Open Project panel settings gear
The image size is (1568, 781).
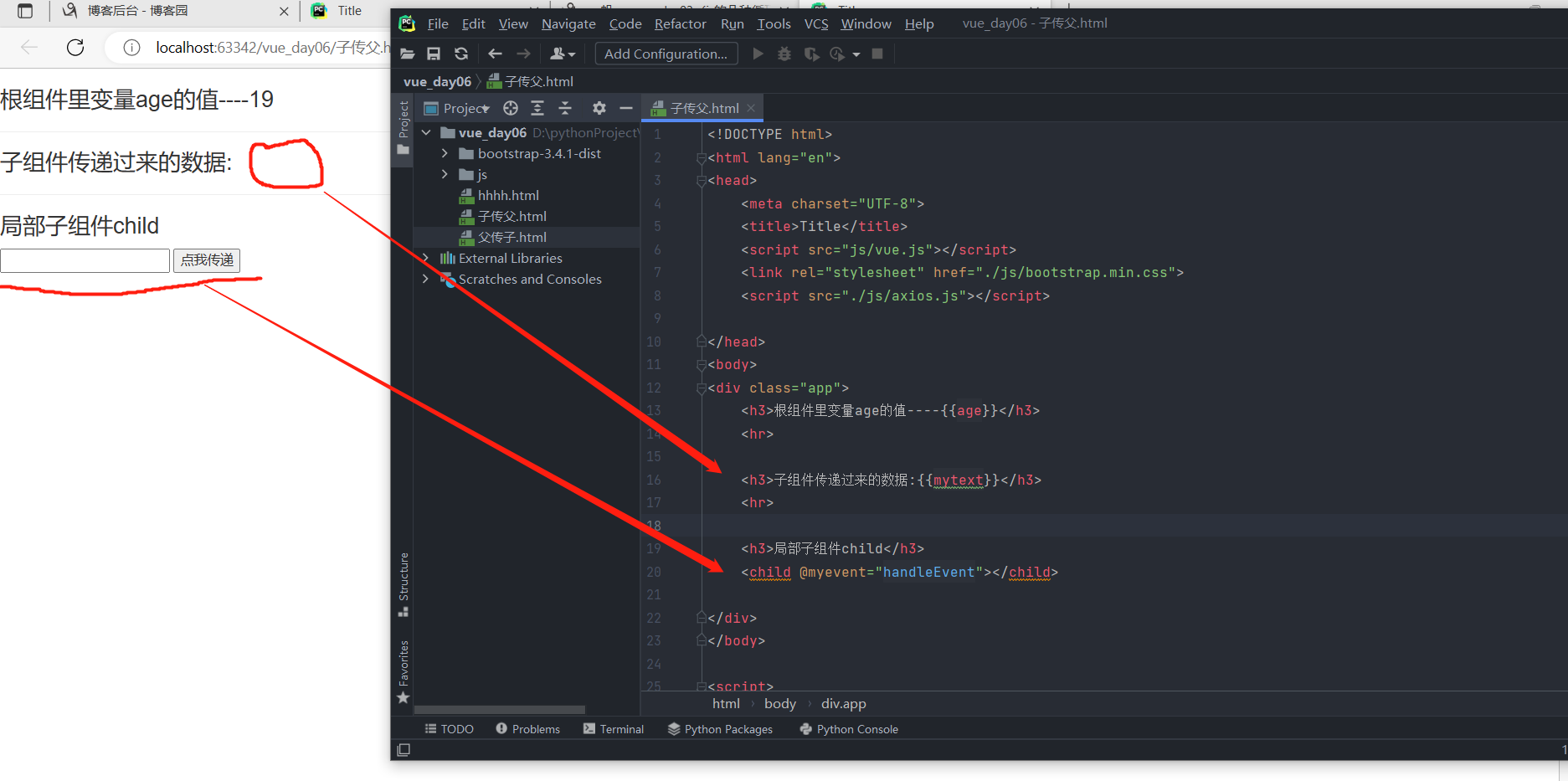(599, 108)
